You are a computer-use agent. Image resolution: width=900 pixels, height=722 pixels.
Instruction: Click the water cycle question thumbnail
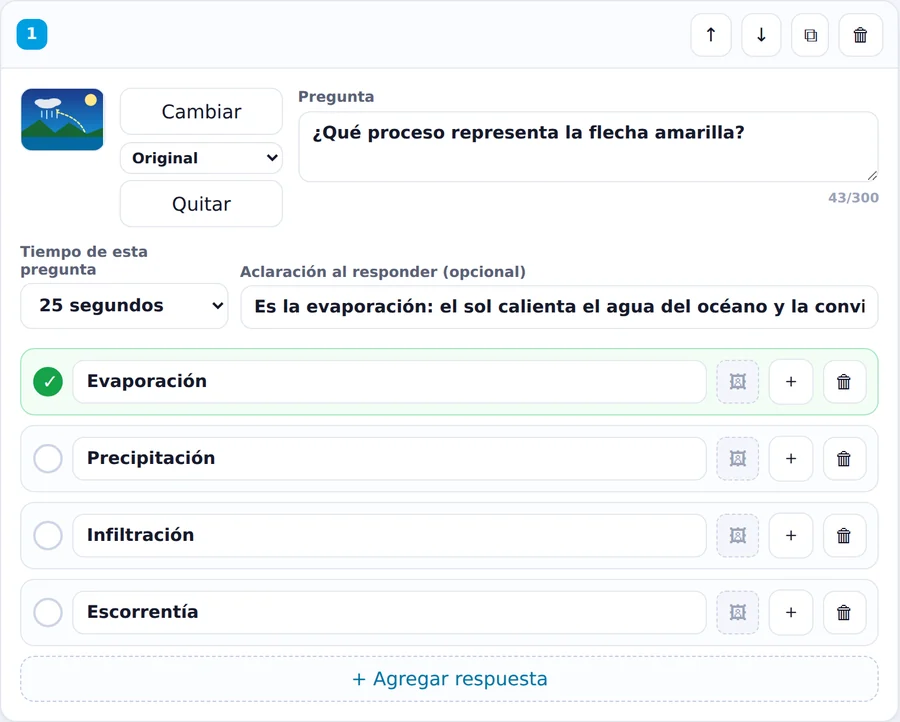(x=63, y=119)
